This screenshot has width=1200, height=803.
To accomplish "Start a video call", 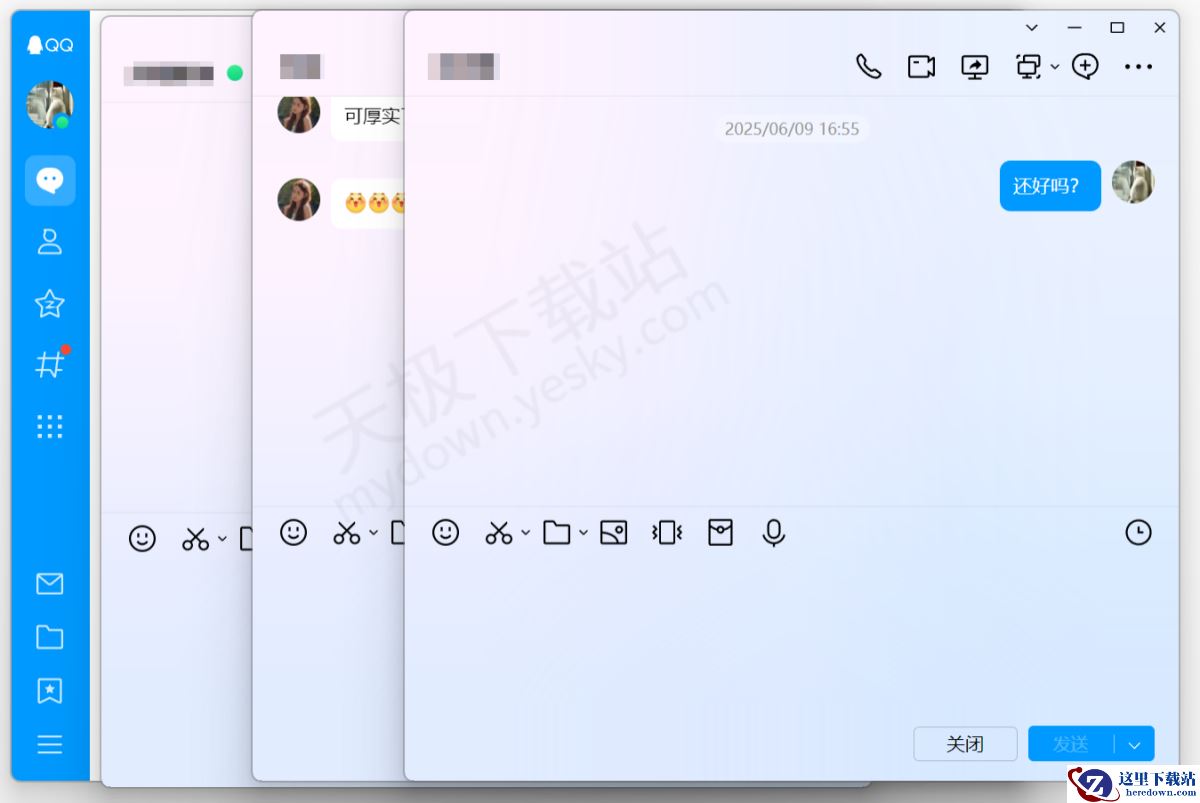I will [x=920, y=66].
